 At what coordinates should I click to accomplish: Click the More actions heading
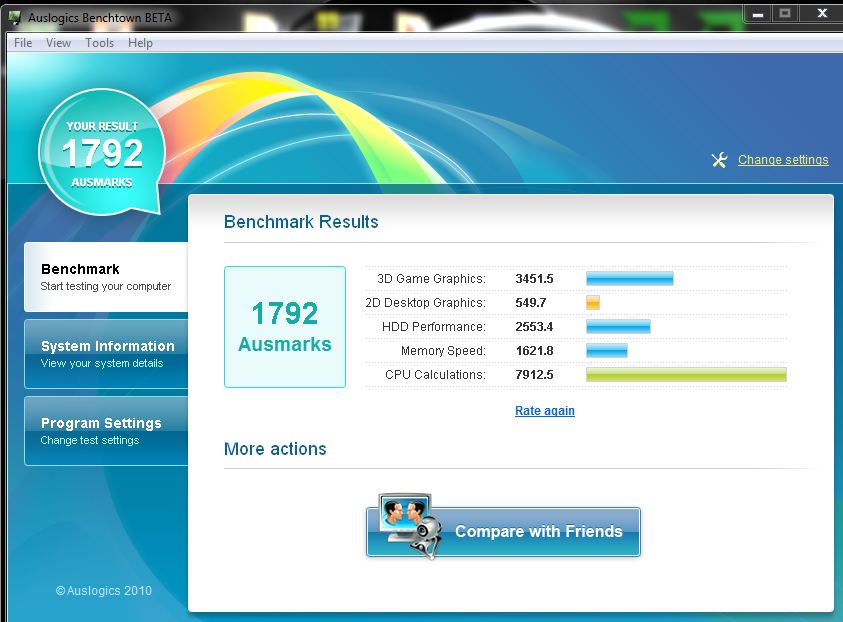click(275, 449)
